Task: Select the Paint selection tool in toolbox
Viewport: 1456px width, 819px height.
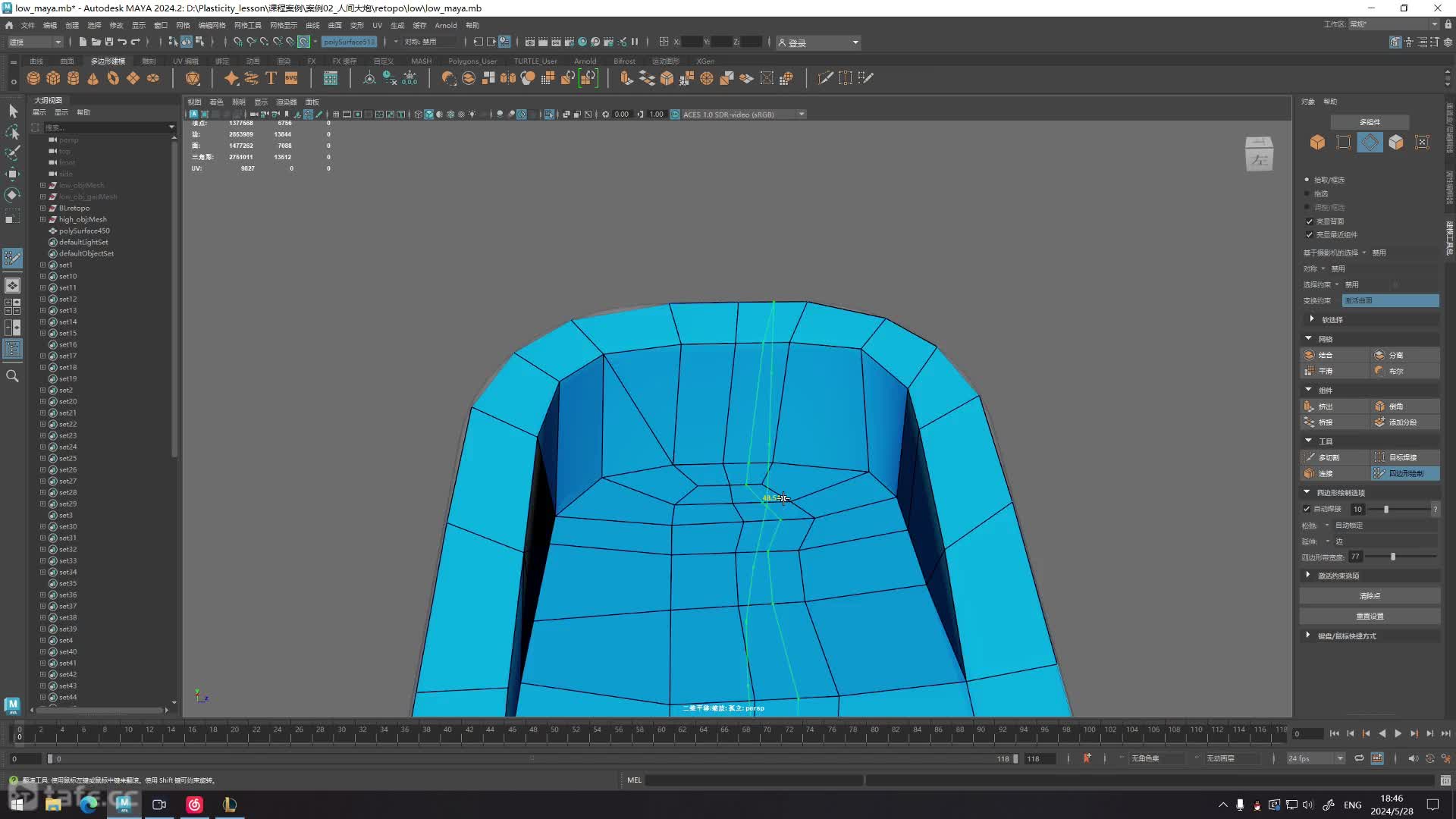Action: 12,153
